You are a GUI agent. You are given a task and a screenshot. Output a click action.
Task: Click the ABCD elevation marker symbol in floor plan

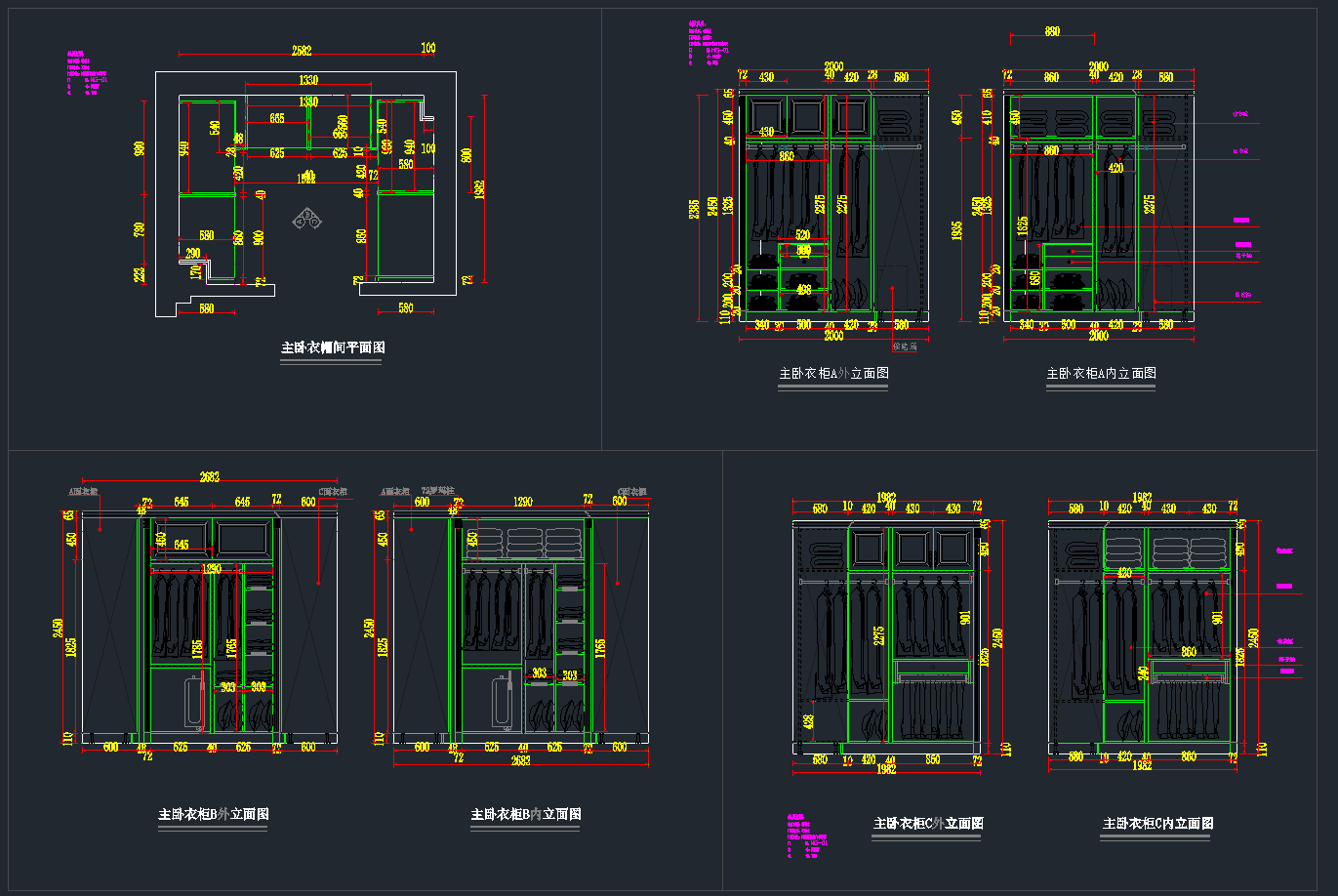point(307,220)
